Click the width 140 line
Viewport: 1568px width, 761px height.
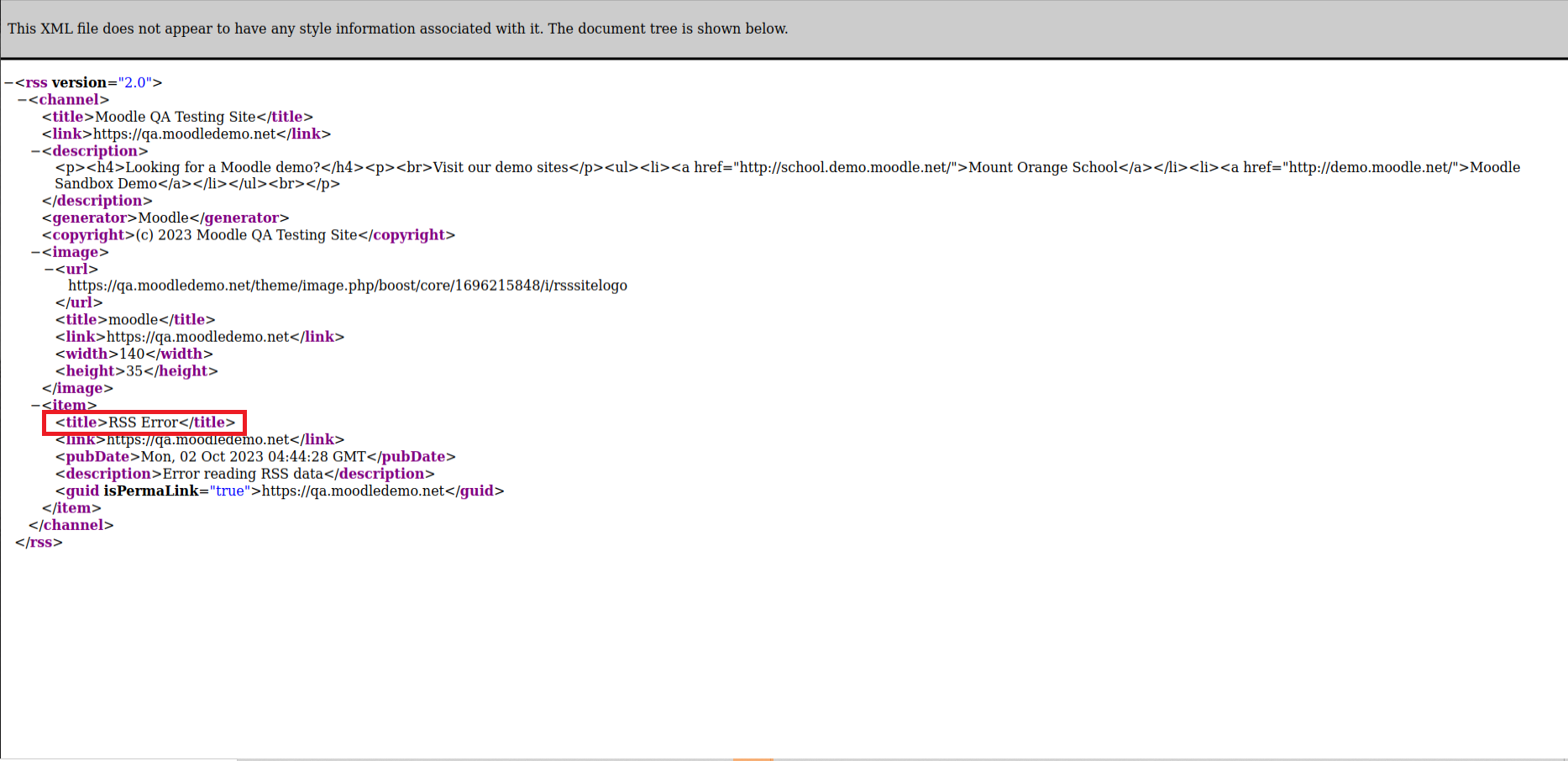coord(134,354)
